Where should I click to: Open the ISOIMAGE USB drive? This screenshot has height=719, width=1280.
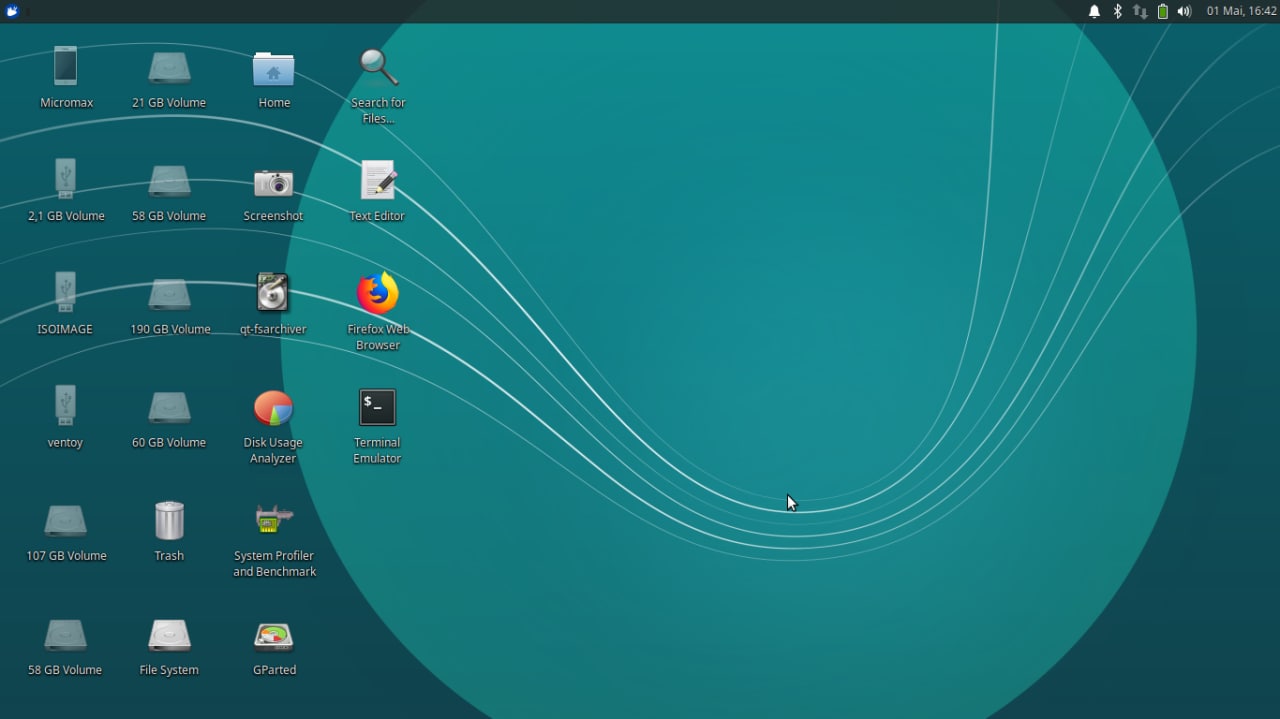65,293
